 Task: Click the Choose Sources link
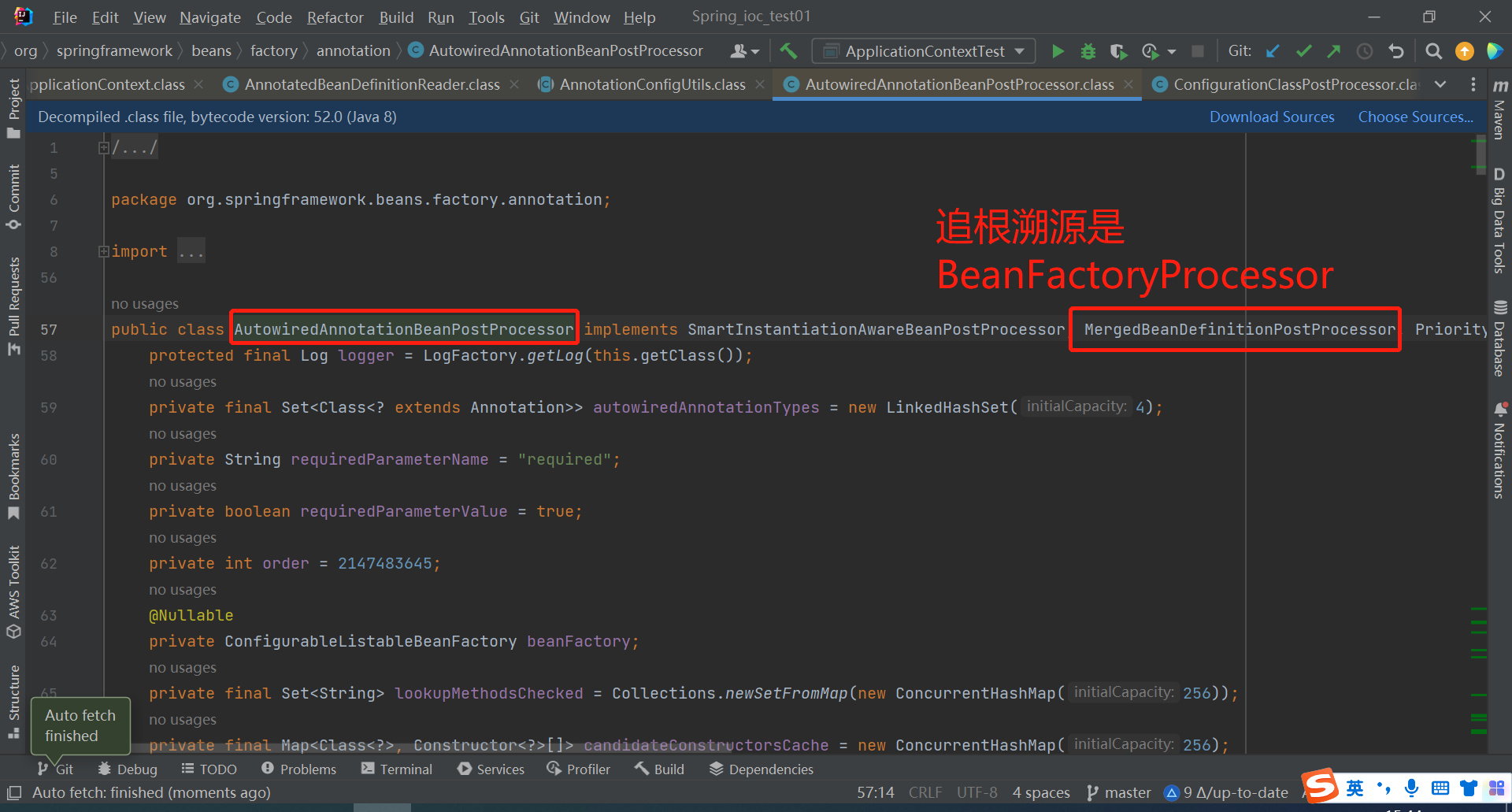tap(1415, 117)
